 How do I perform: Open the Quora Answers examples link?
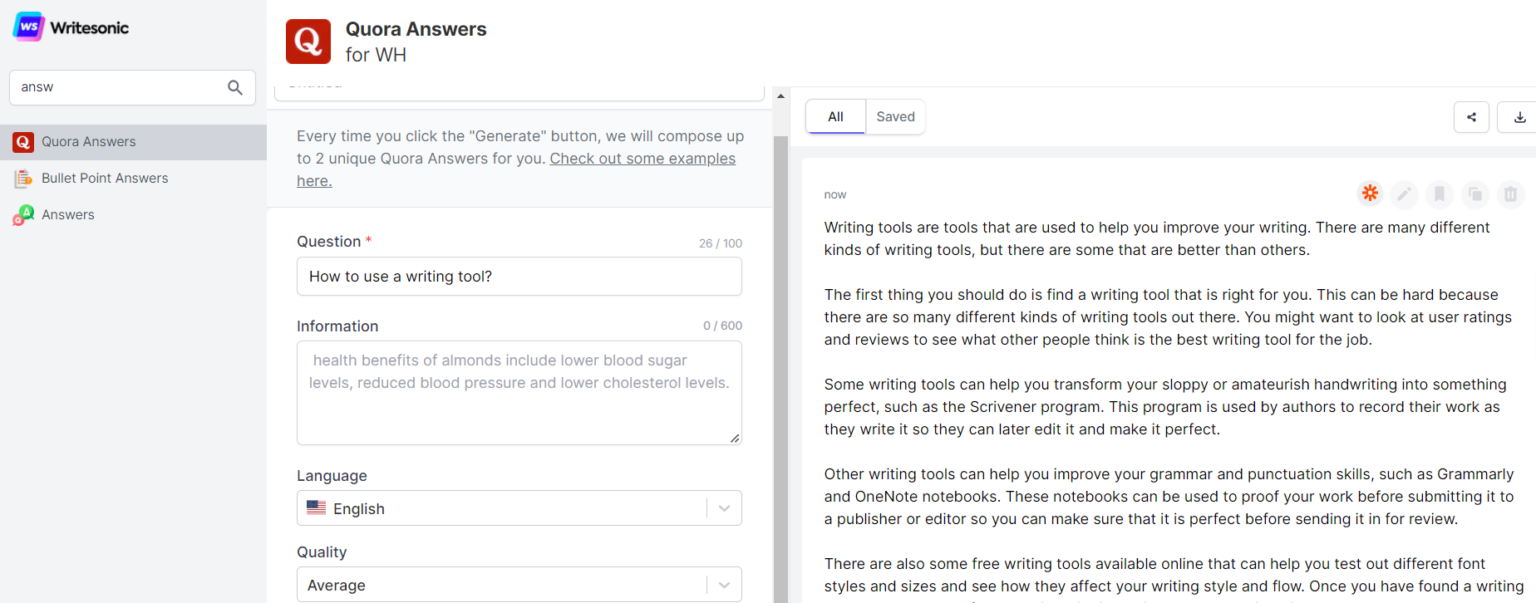click(x=642, y=158)
